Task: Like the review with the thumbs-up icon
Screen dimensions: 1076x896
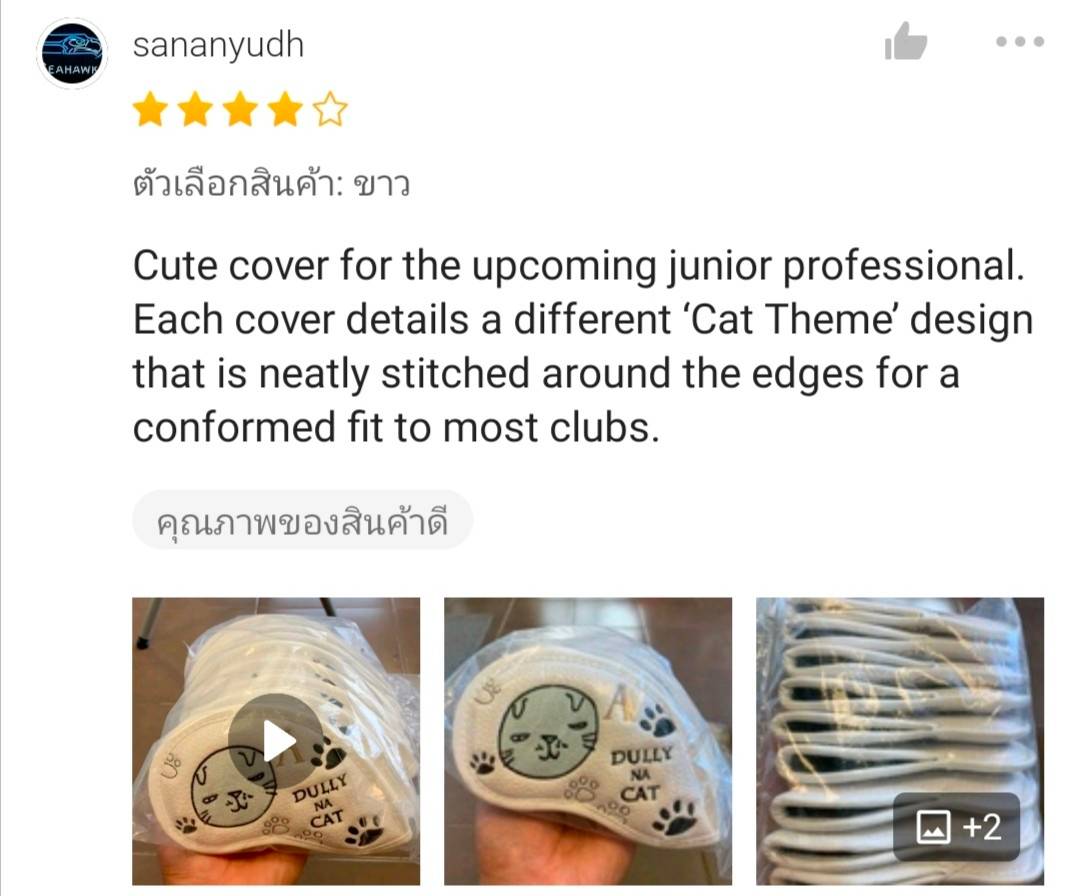Action: [x=906, y=41]
